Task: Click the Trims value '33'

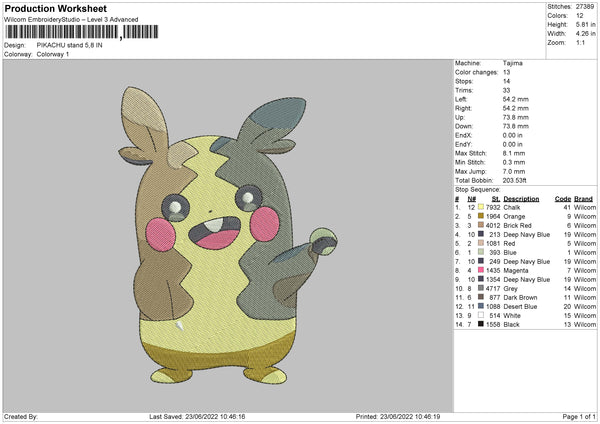Action: tap(507, 90)
